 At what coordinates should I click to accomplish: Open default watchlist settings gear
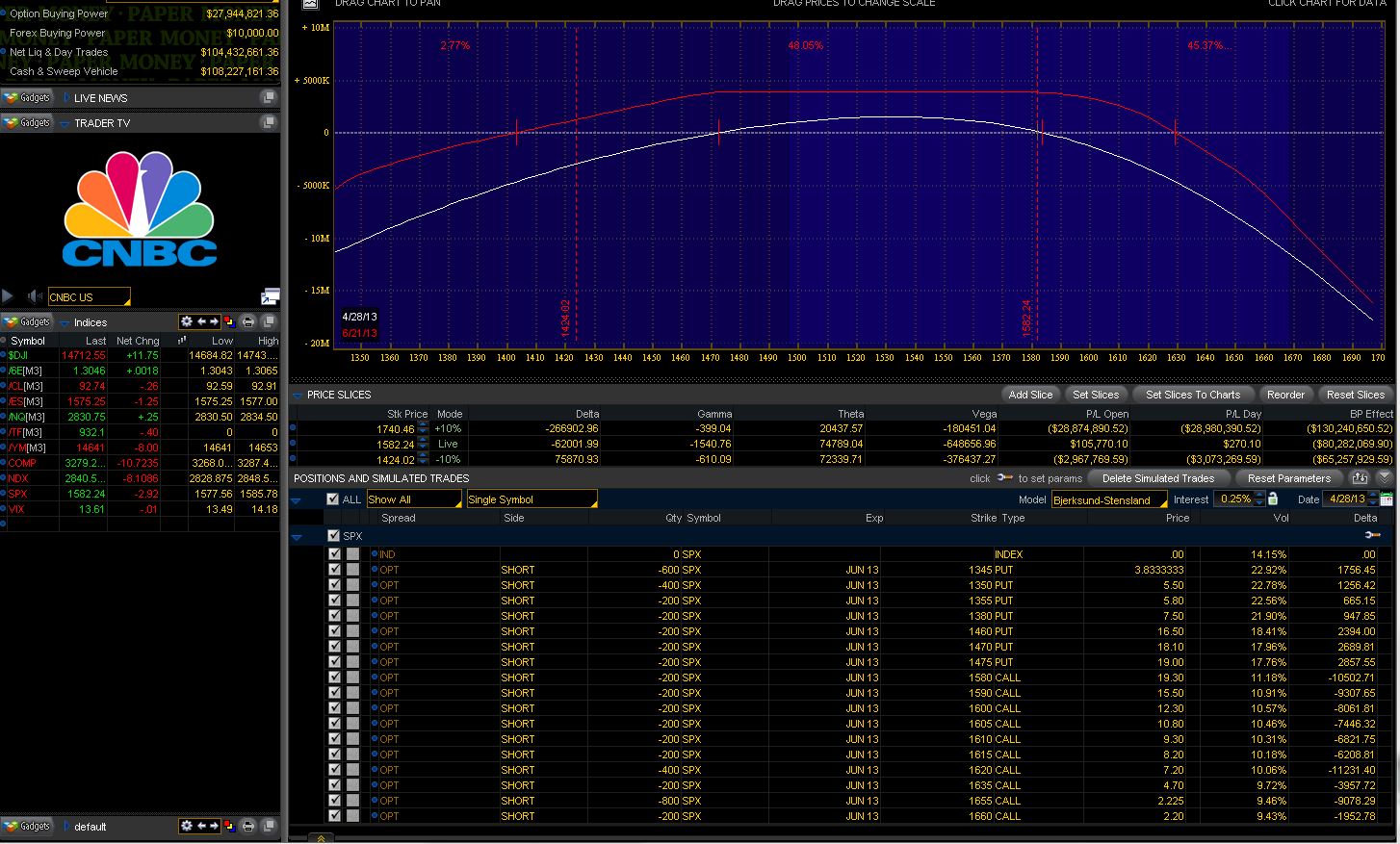187,826
